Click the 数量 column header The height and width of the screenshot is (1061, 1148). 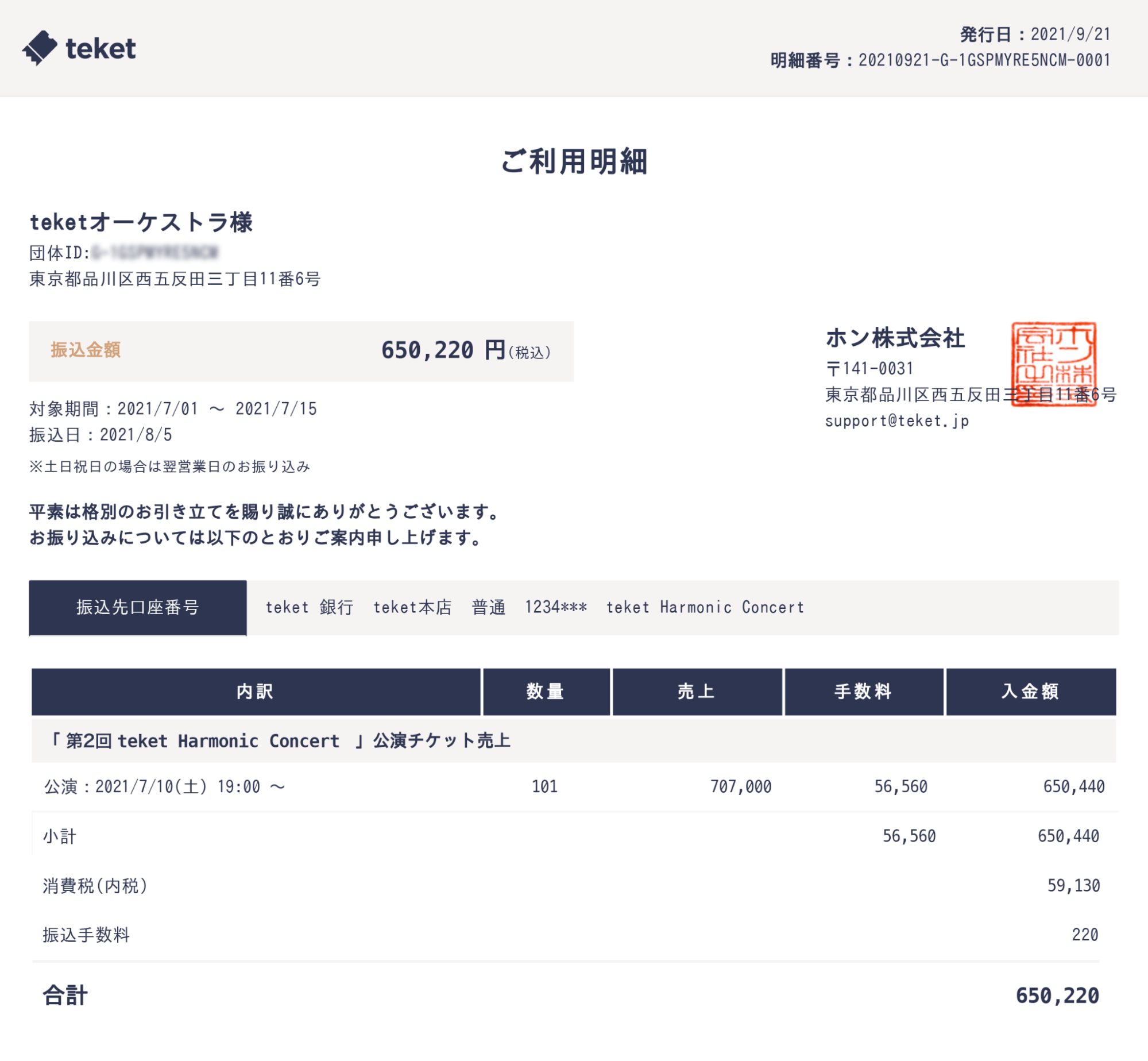click(546, 692)
